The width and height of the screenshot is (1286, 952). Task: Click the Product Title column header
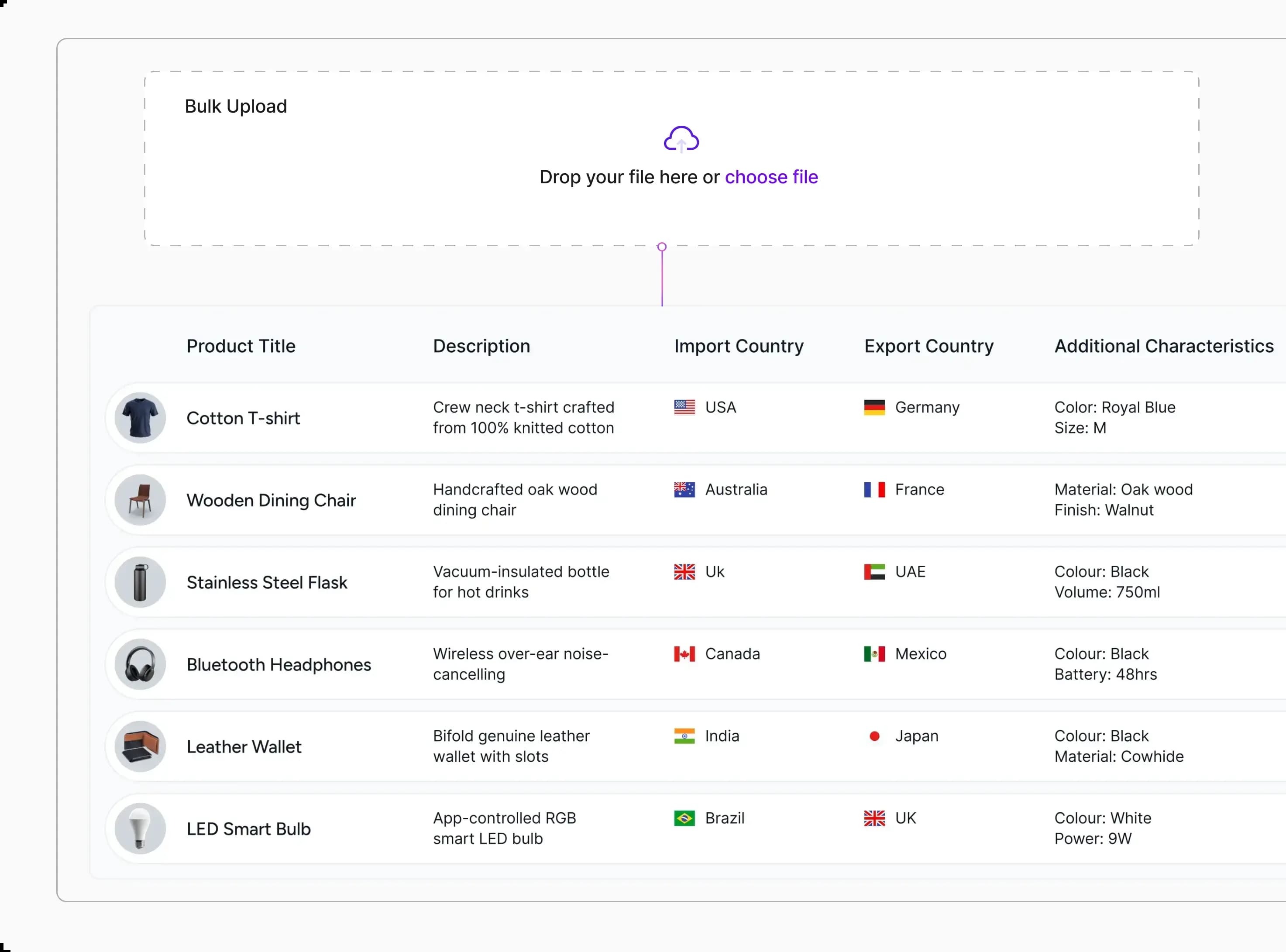pyautogui.click(x=241, y=346)
